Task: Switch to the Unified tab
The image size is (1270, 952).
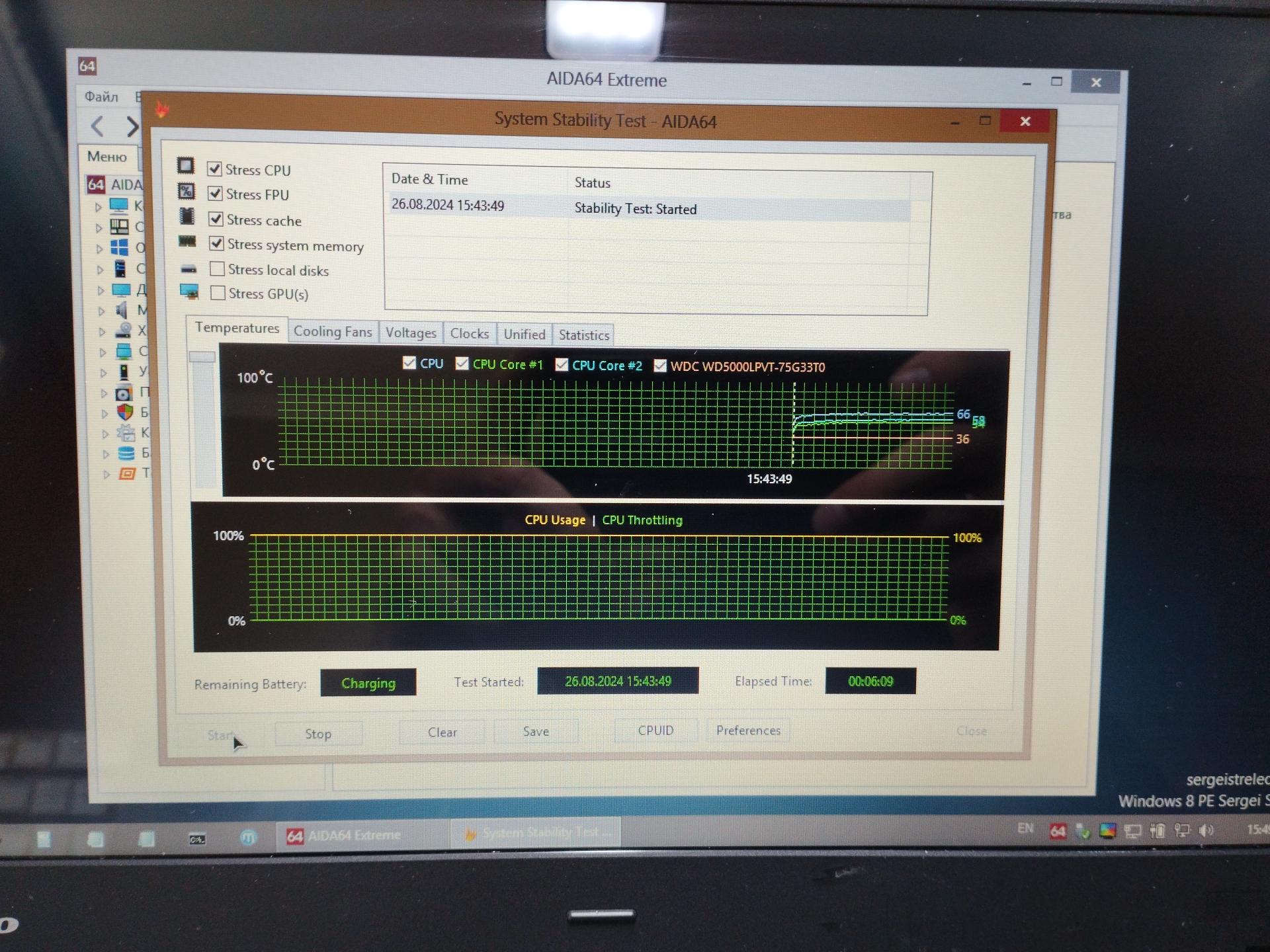Action: [x=525, y=334]
